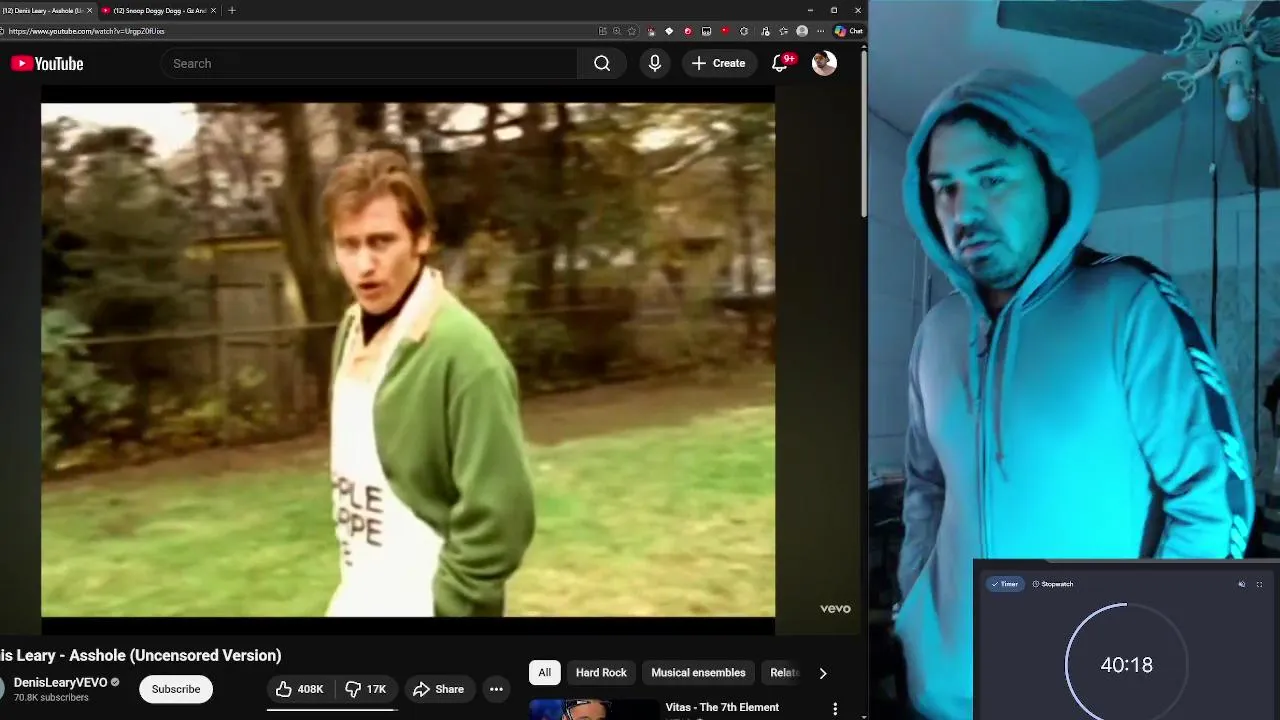
Task: Open options menu for Vitas 7th Element
Action: [x=835, y=709]
